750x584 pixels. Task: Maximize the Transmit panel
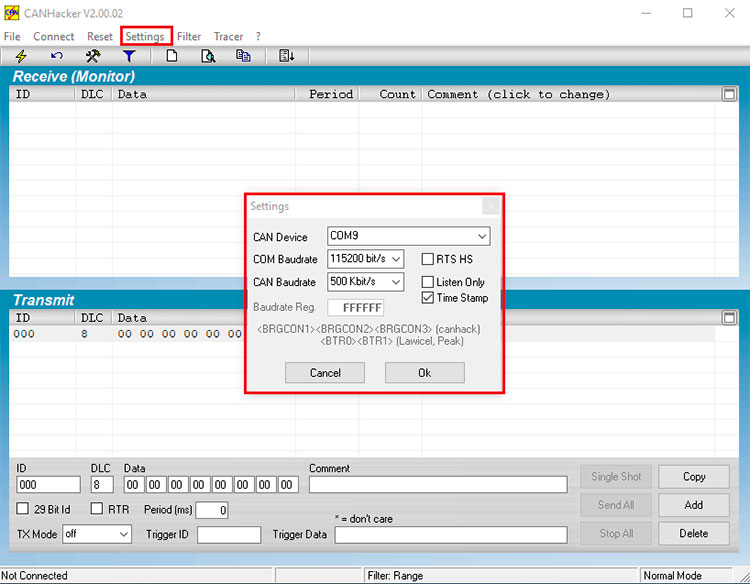pyautogui.click(x=729, y=318)
